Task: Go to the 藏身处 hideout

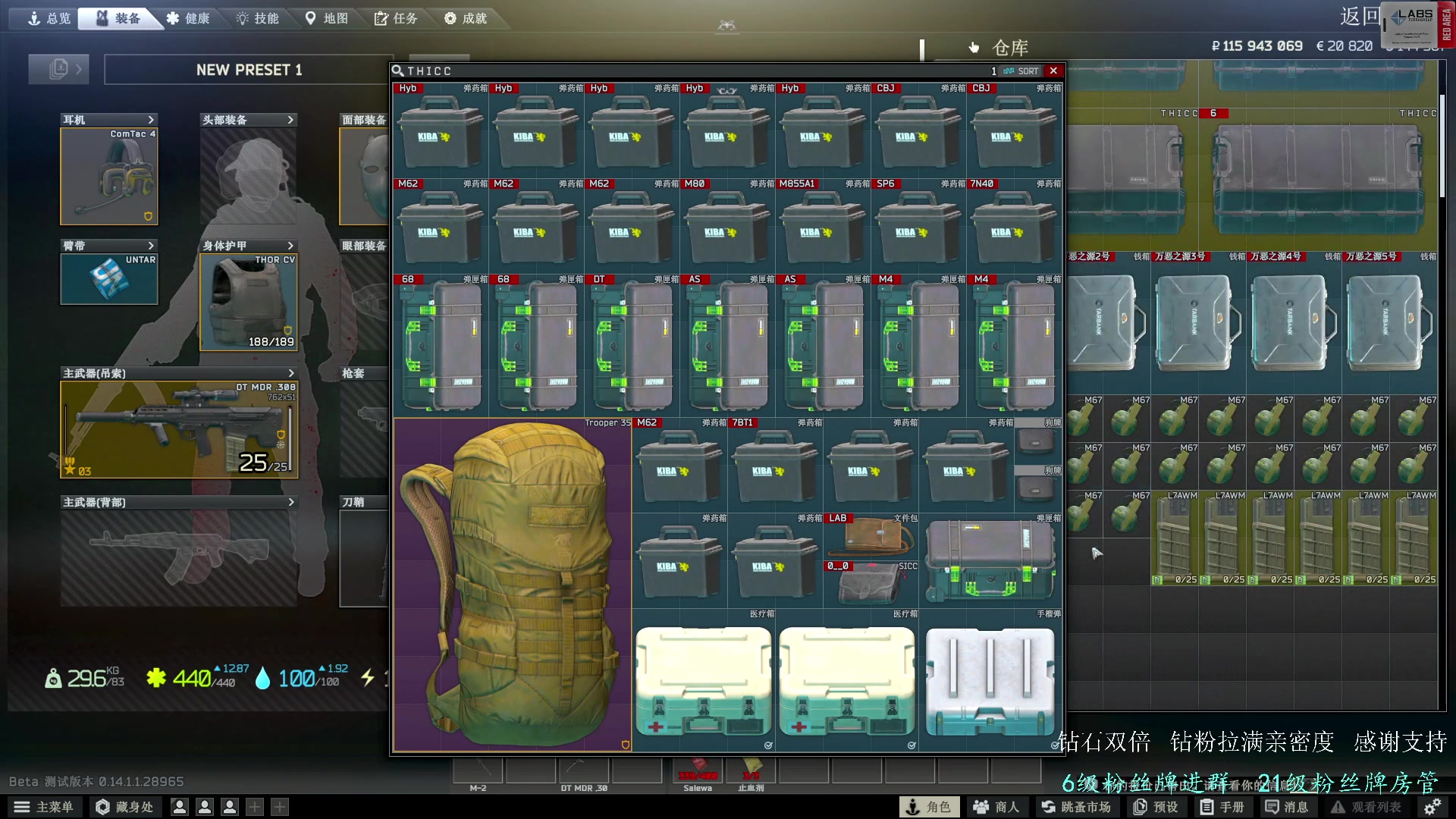Action: pyautogui.click(x=125, y=807)
